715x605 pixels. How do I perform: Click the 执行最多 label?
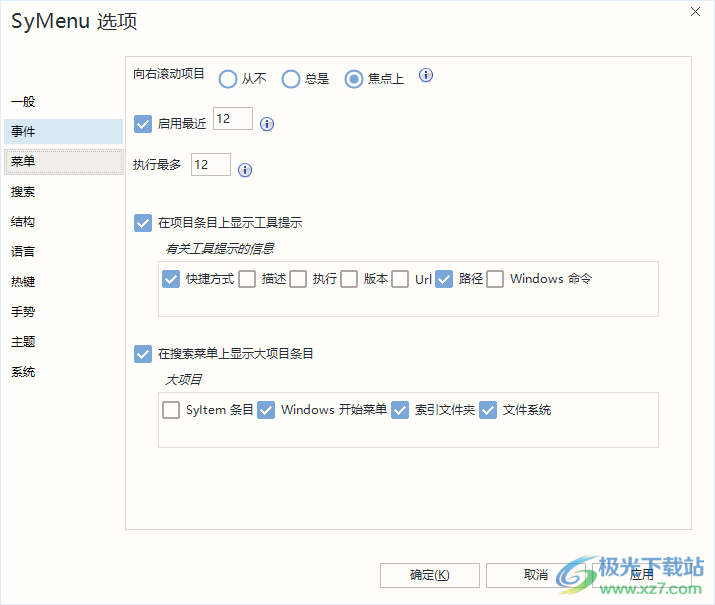pyautogui.click(x=157, y=165)
